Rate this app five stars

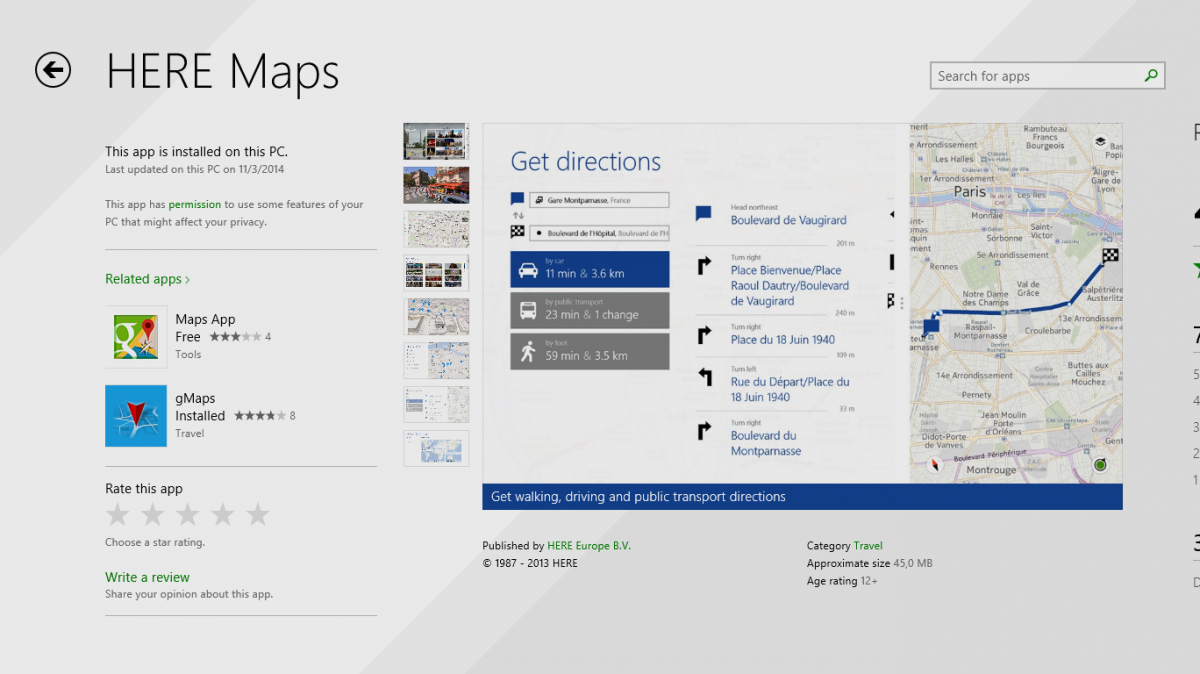click(258, 515)
